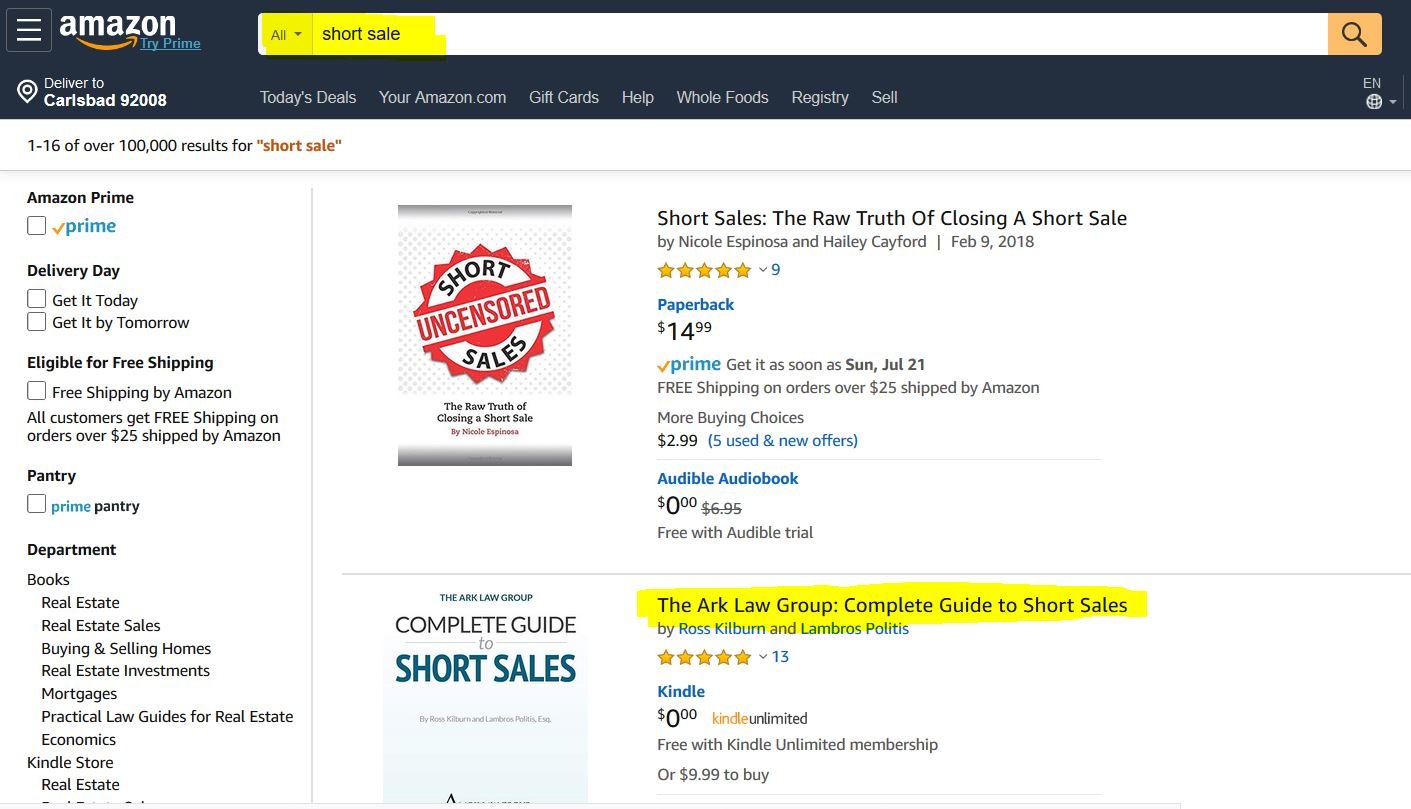The image size is (1411, 809).
Task: Open the Amazon hamburger navigation menu
Action: click(28, 29)
